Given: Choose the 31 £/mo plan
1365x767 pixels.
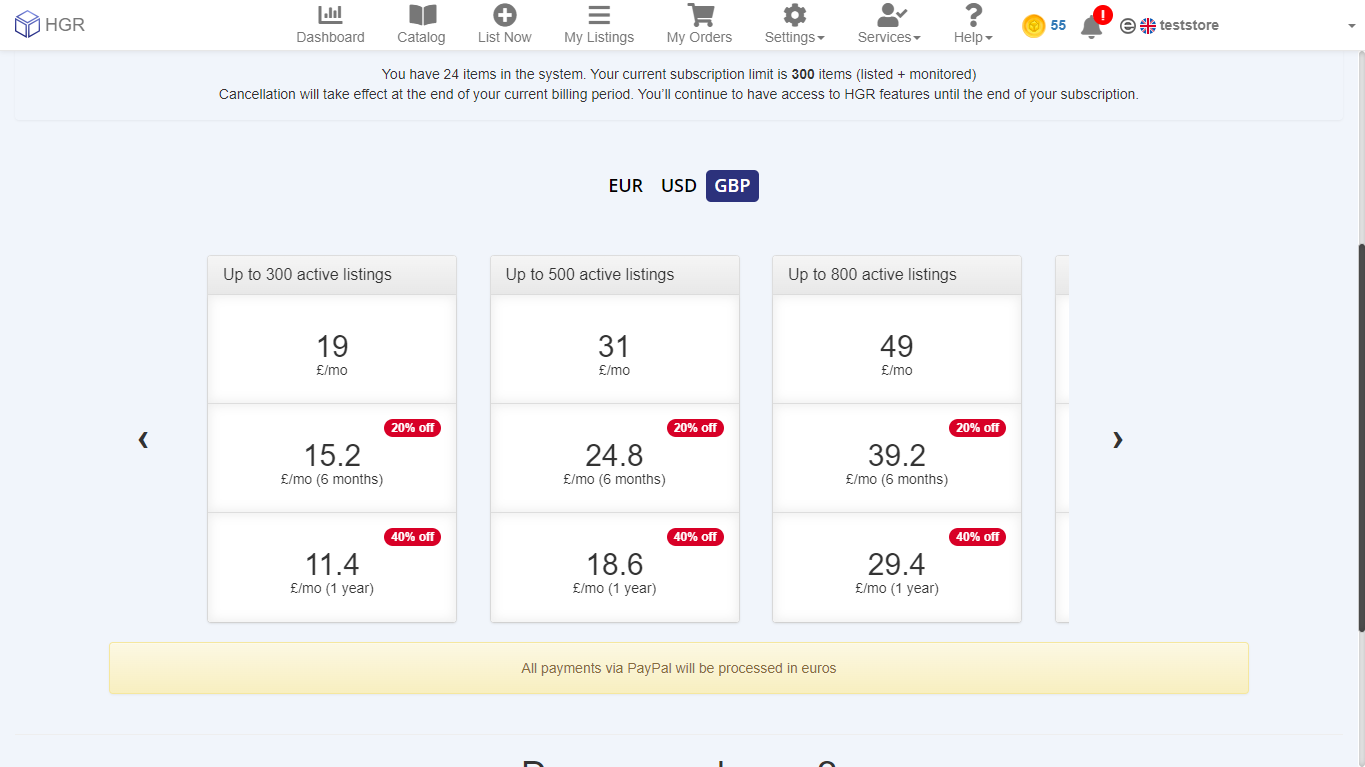Looking at the screenshot, I should [615, 349].
